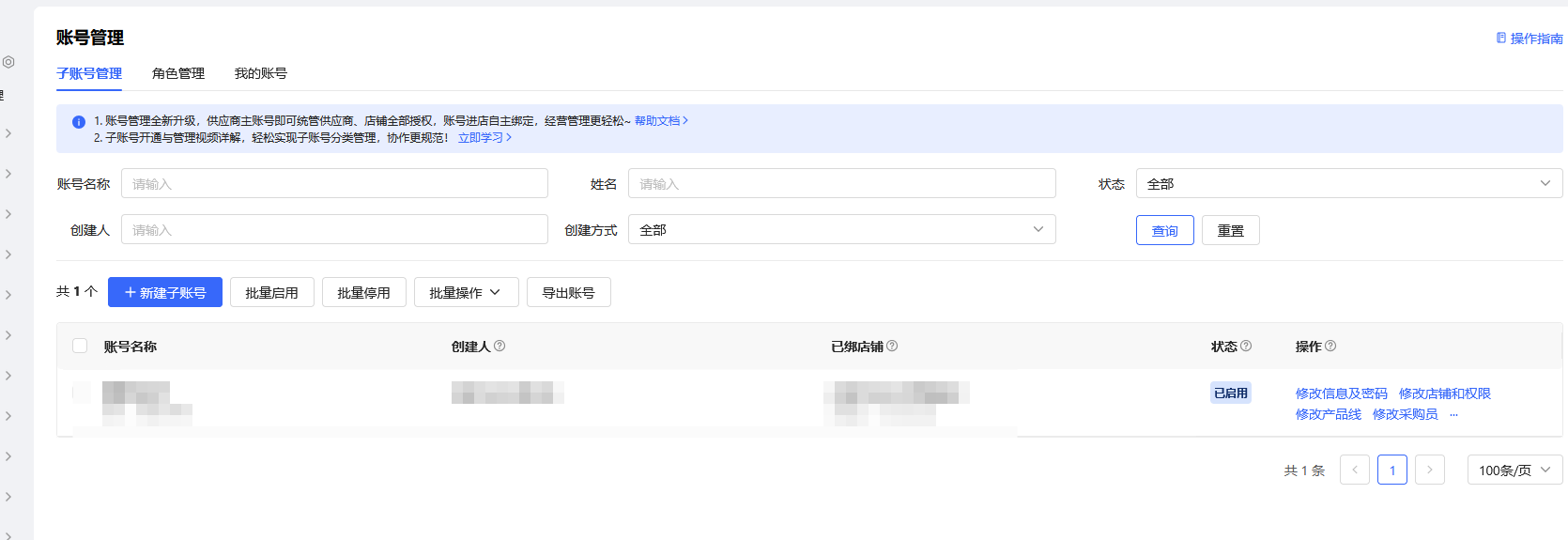Expand the 批量操作 dropdown menu
This screenshot has width=1568, height=540.
point(464,293)
